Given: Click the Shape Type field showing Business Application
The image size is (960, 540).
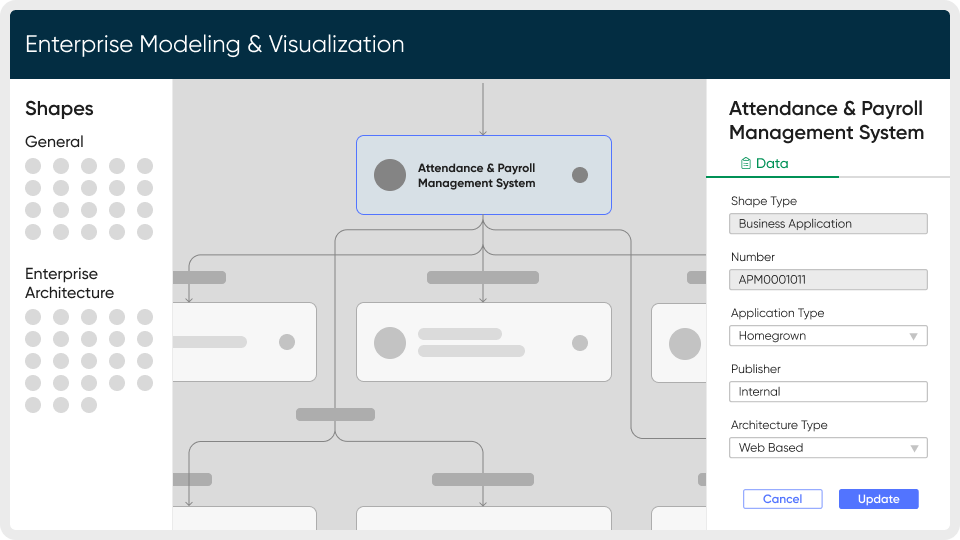Looking at the screenshot, I should coord(828,224).
